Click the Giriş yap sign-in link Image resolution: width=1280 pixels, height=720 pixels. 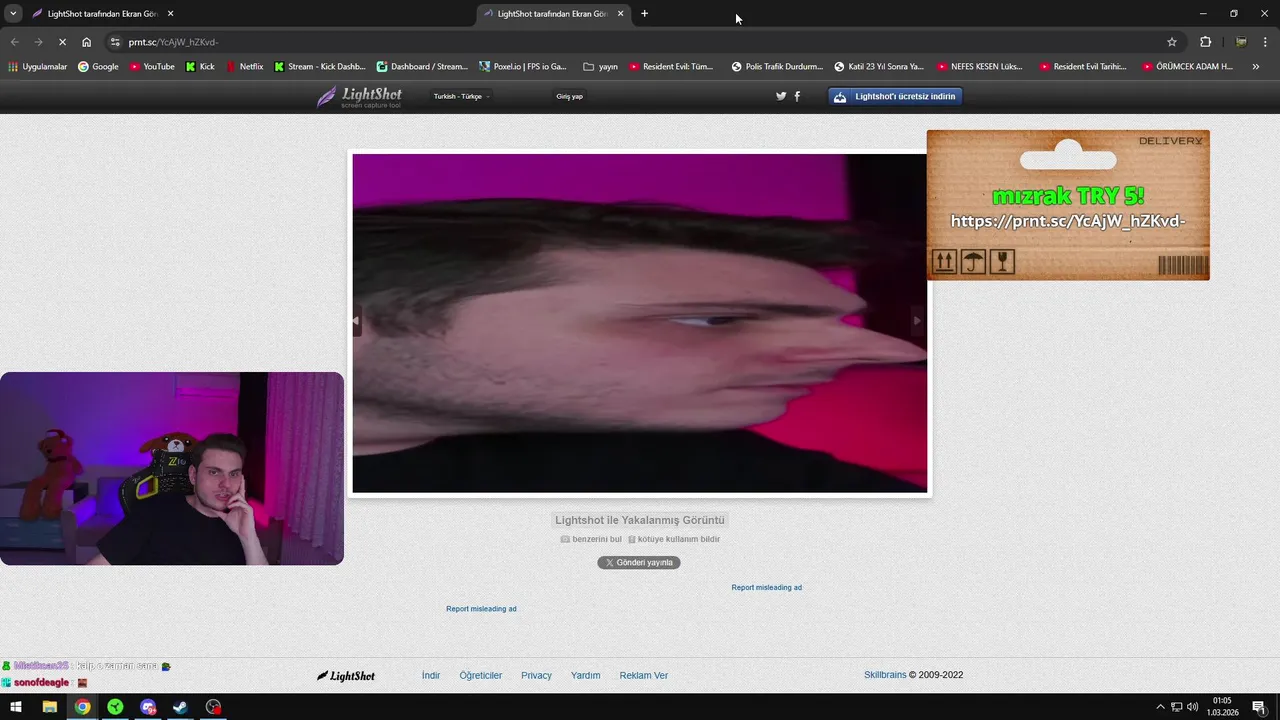569,96
